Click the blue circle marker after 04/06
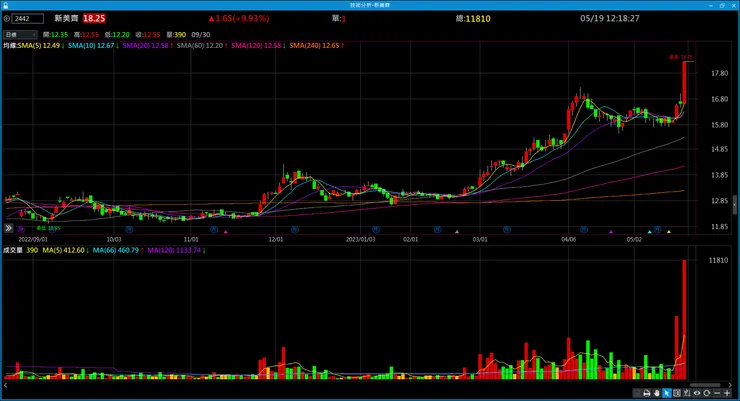 coord(584,230)
